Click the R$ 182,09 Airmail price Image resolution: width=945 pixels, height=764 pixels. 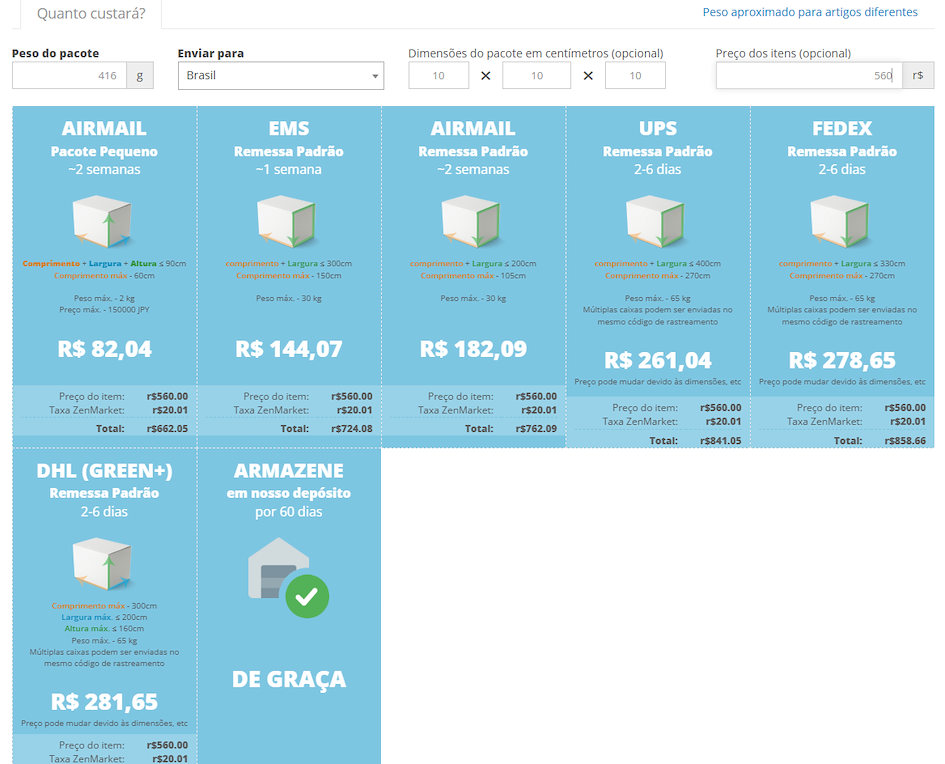tap(473, 349)
